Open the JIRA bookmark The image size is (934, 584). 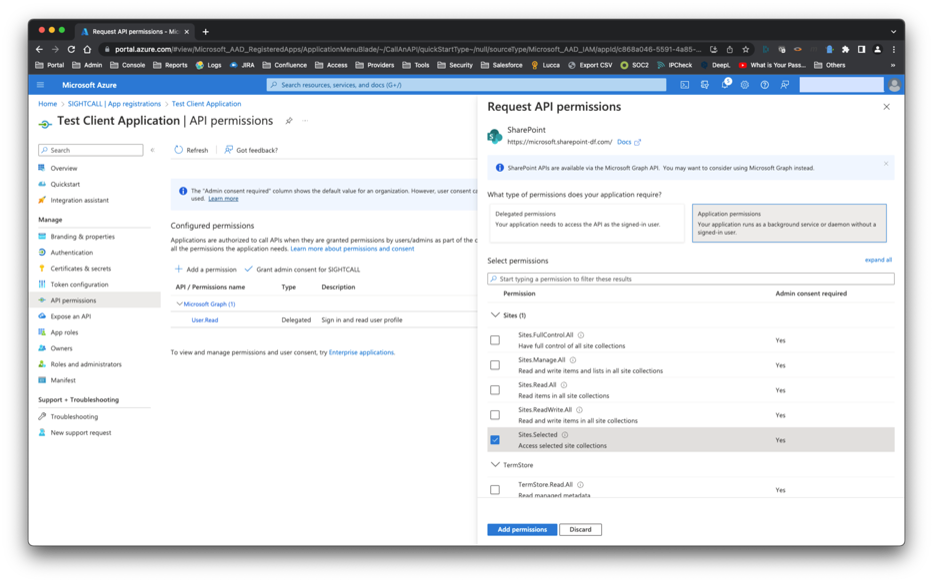[x=242, y=66]
